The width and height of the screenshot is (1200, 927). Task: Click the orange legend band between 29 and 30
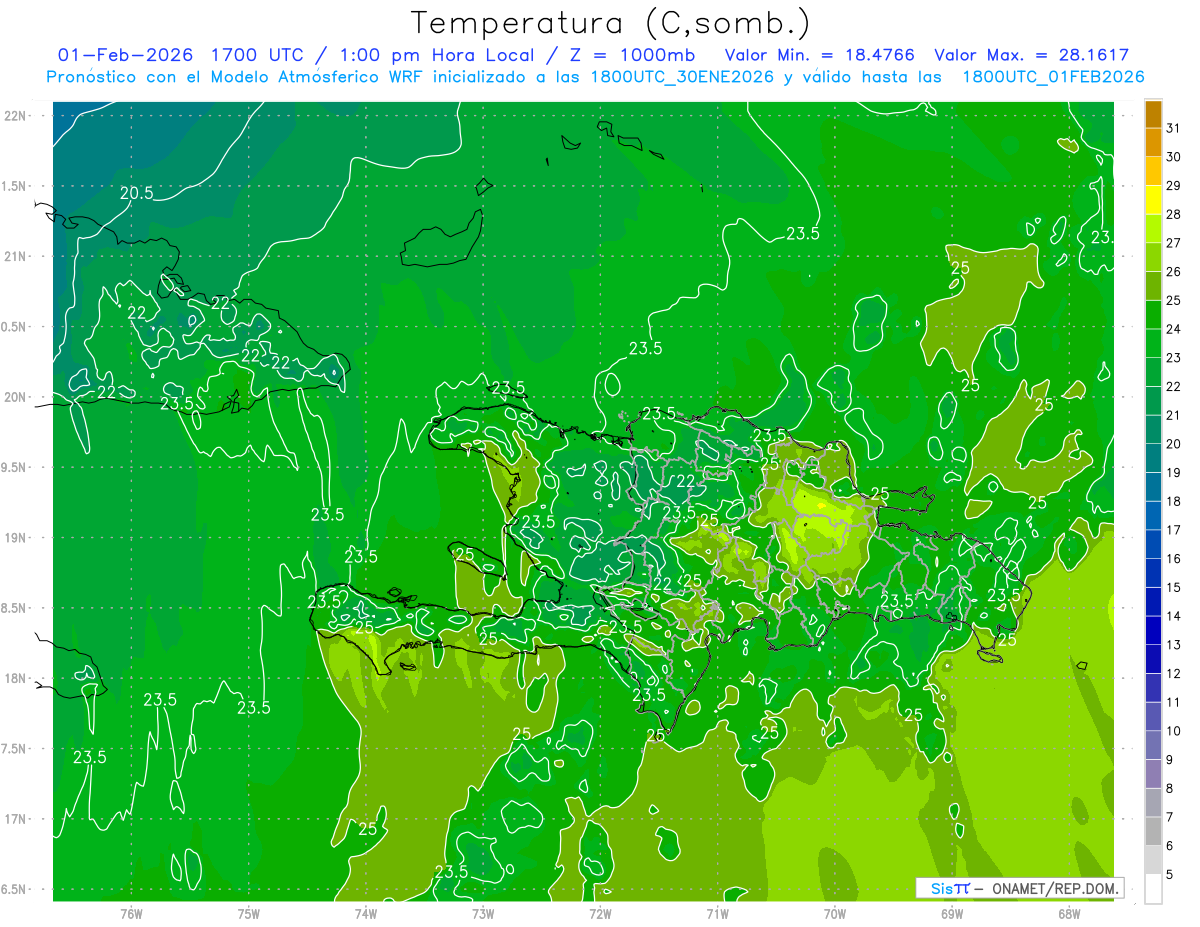[1153, 171]
